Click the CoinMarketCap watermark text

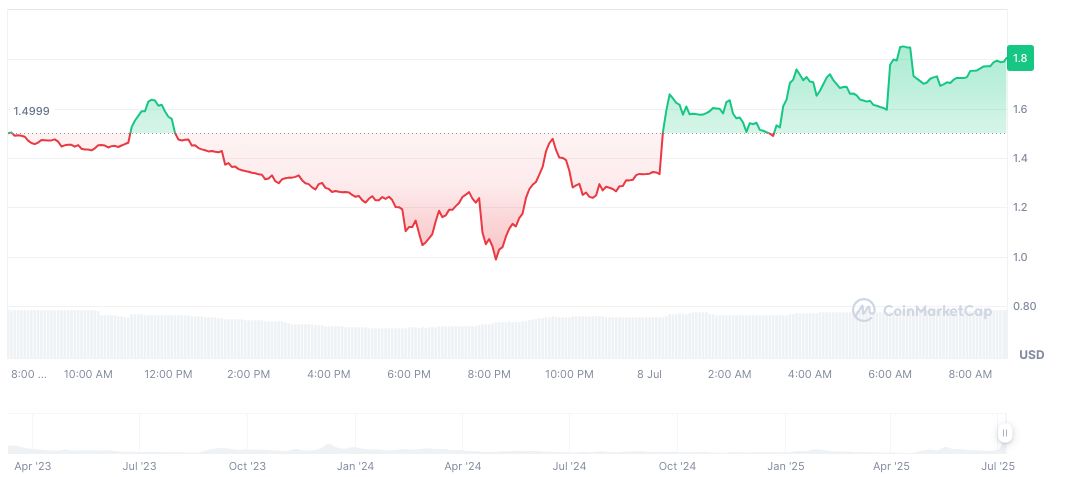937,312
